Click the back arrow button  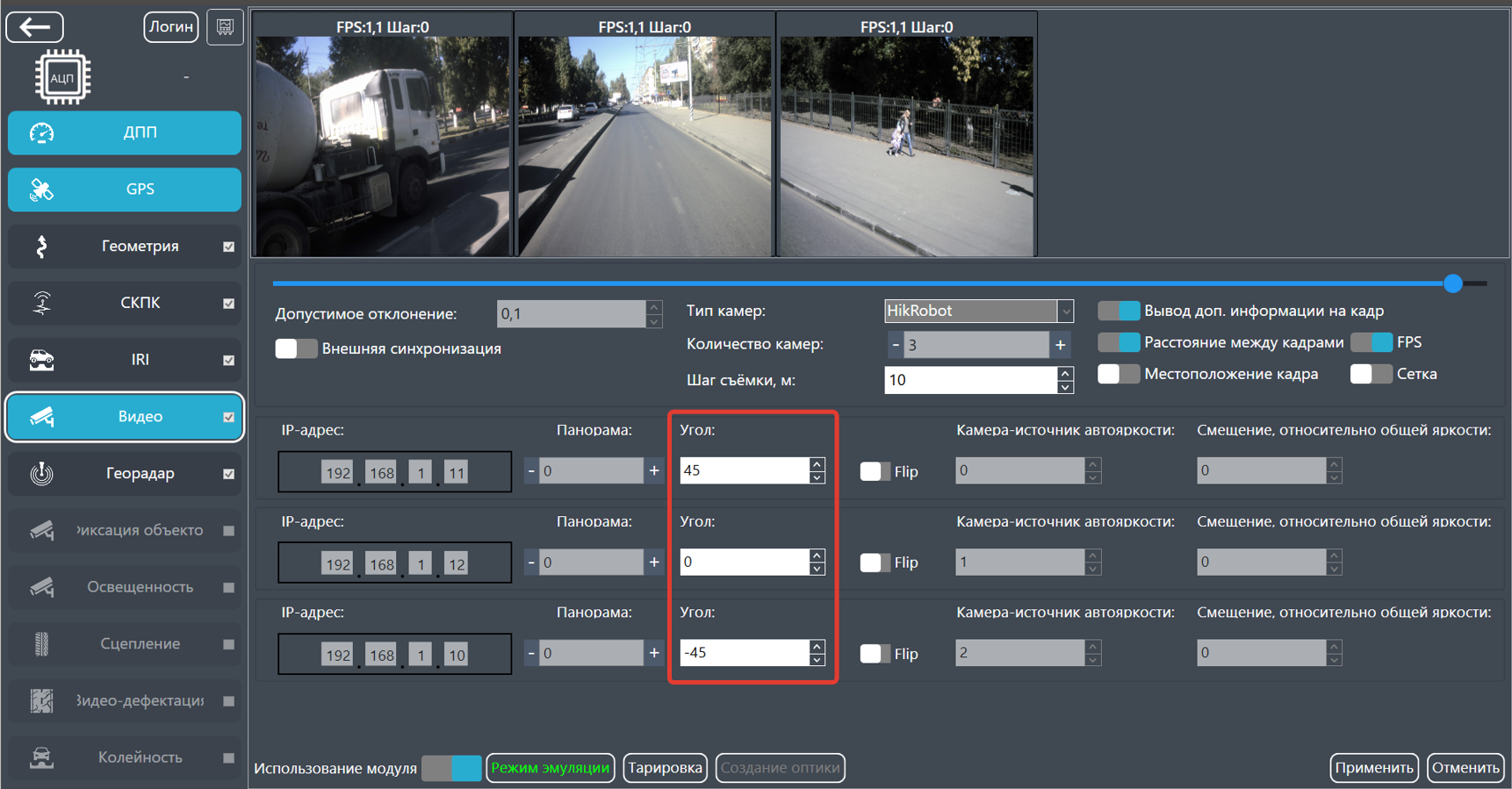tap(35, 27)
